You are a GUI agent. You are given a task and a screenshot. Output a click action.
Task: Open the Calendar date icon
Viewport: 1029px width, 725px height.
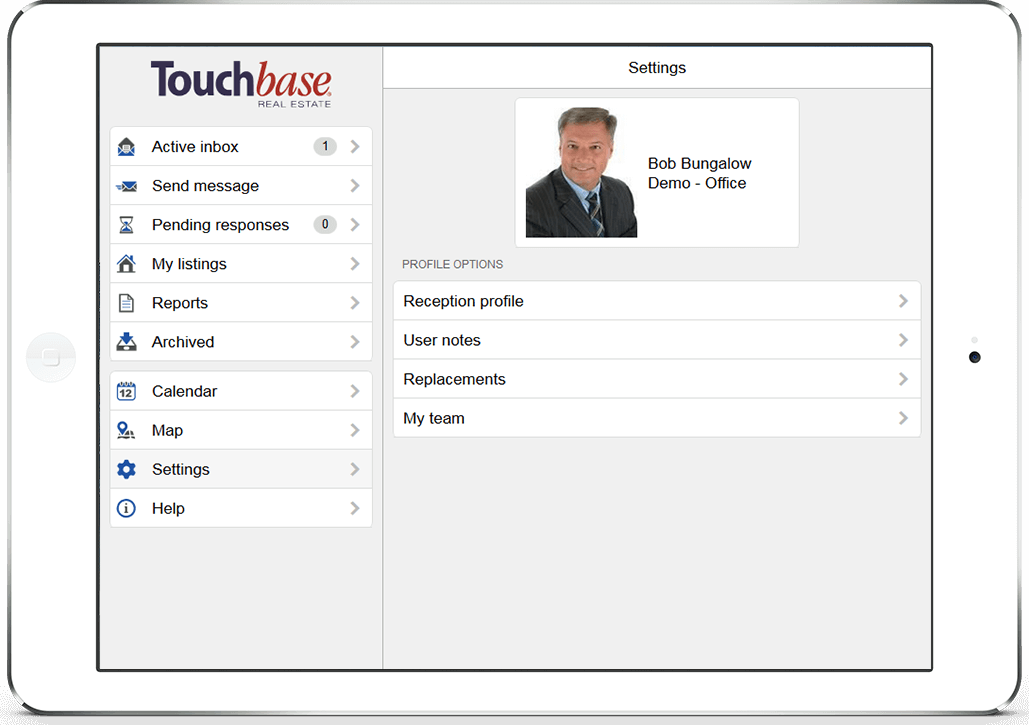click(x=126, y=390)
